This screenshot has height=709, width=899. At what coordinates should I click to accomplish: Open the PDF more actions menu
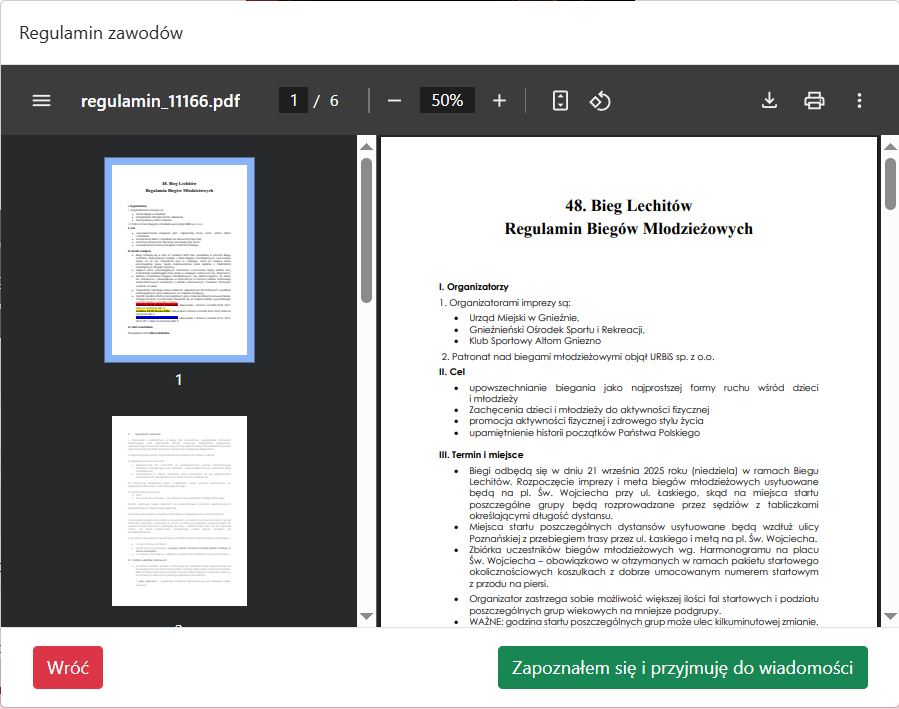point(859,101)
